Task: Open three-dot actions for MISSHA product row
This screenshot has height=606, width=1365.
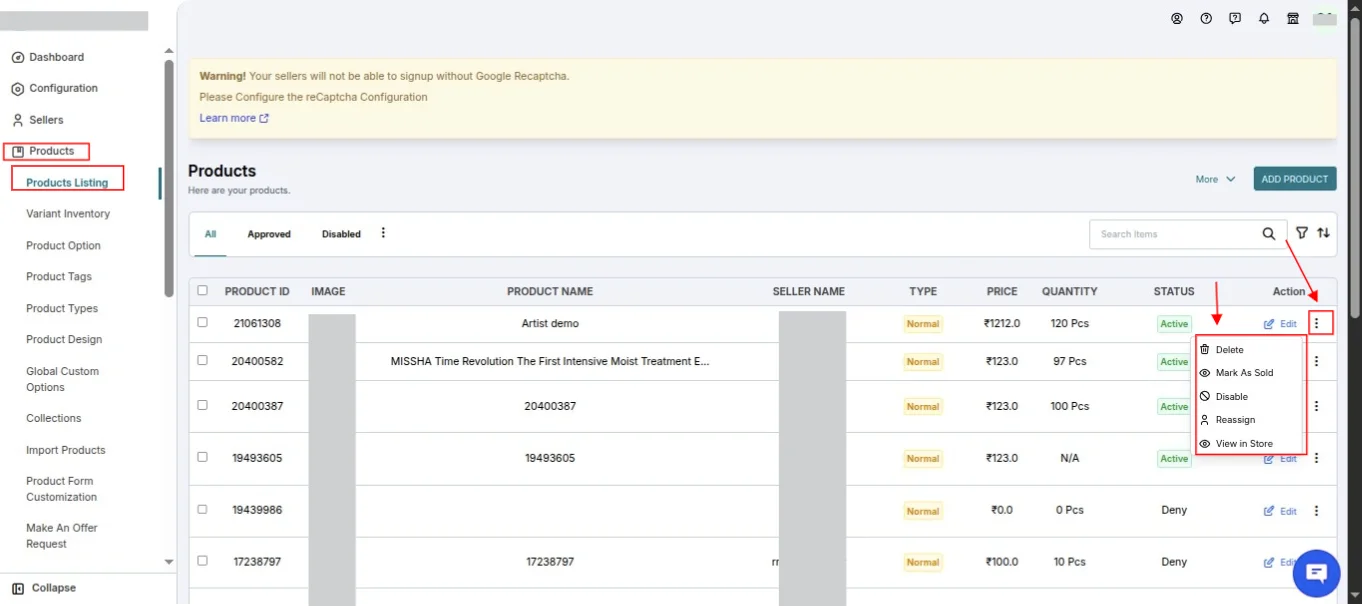Action: (1316, 361)
